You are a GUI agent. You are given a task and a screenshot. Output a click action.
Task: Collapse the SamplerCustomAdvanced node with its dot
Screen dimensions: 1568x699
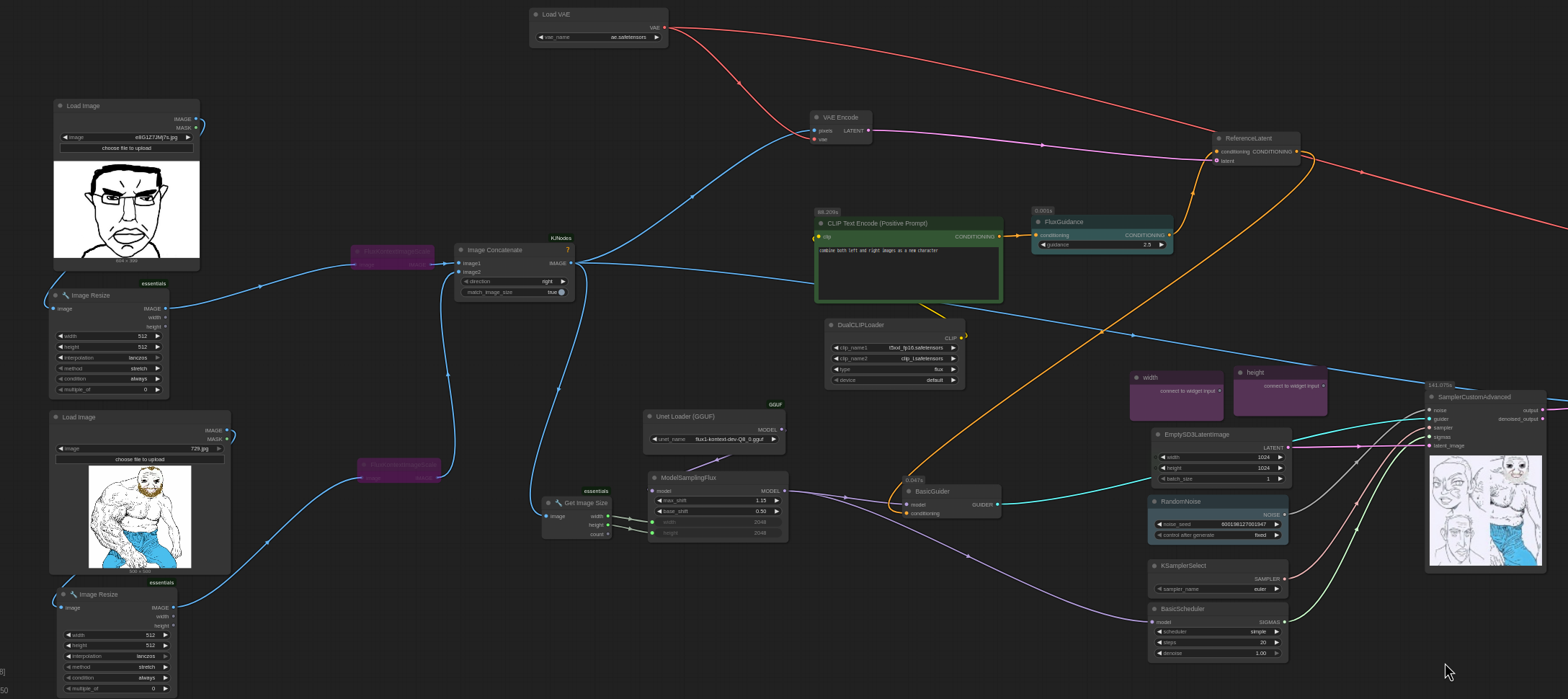1432,397
